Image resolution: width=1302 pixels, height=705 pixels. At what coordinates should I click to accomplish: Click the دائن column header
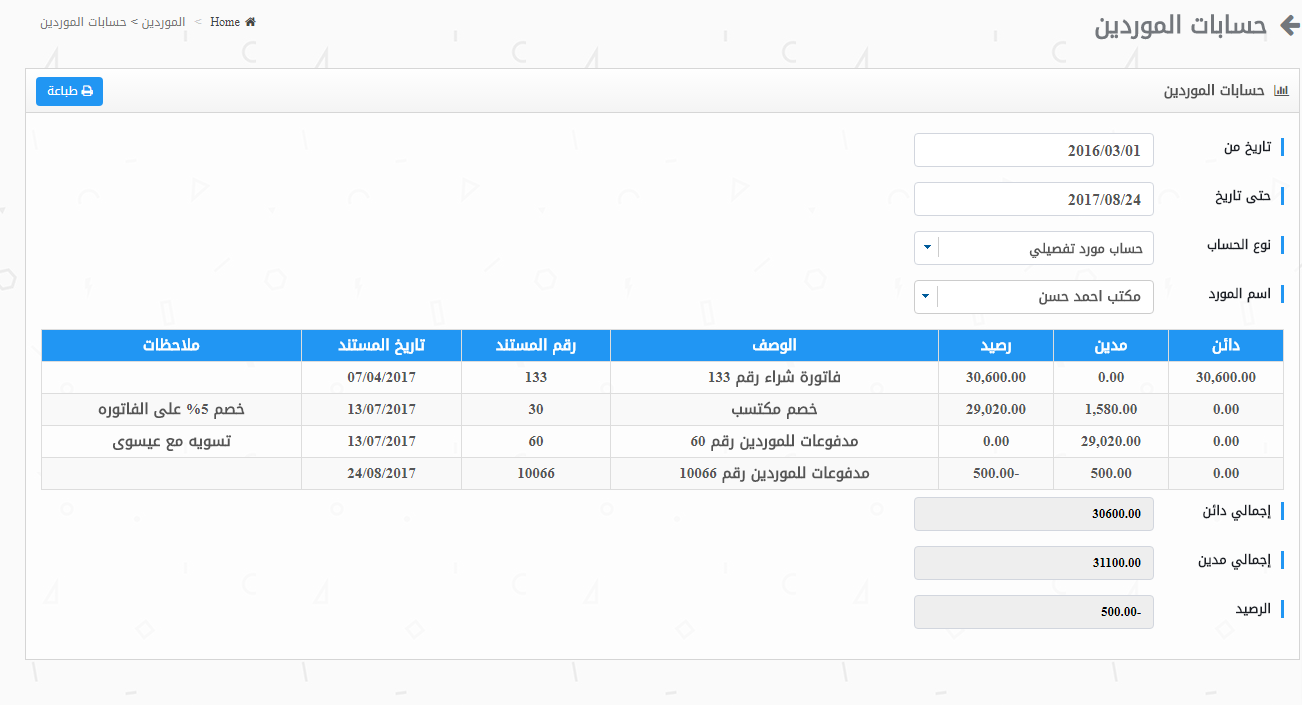[1225, 346]
